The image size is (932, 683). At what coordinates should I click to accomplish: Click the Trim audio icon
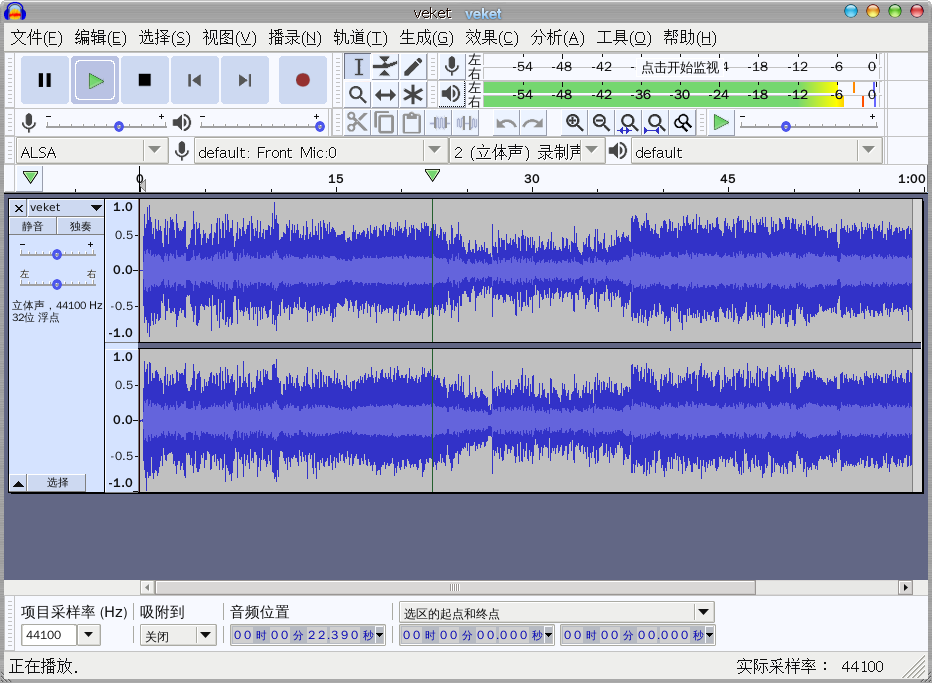point(439,123)
